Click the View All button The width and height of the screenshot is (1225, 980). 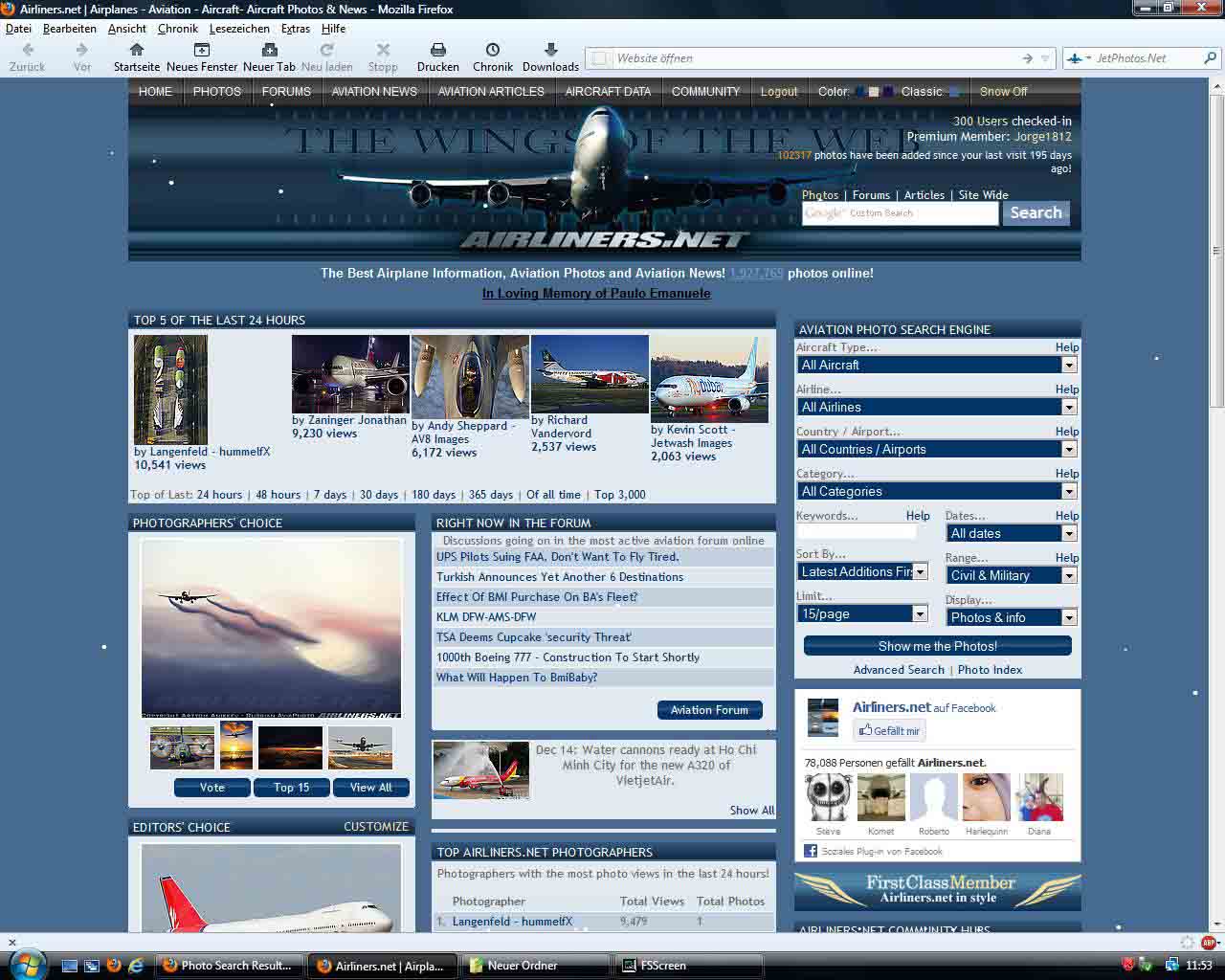(371, 788)
